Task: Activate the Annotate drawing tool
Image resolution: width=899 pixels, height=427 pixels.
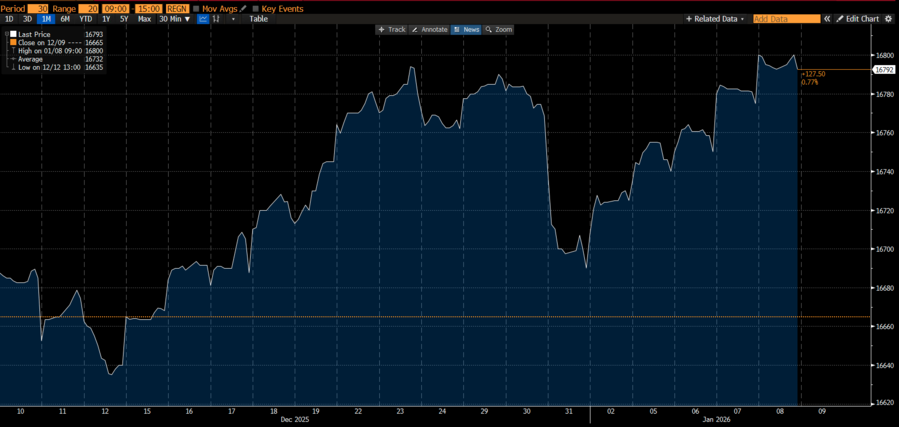Action: click(x=430, y=30)
